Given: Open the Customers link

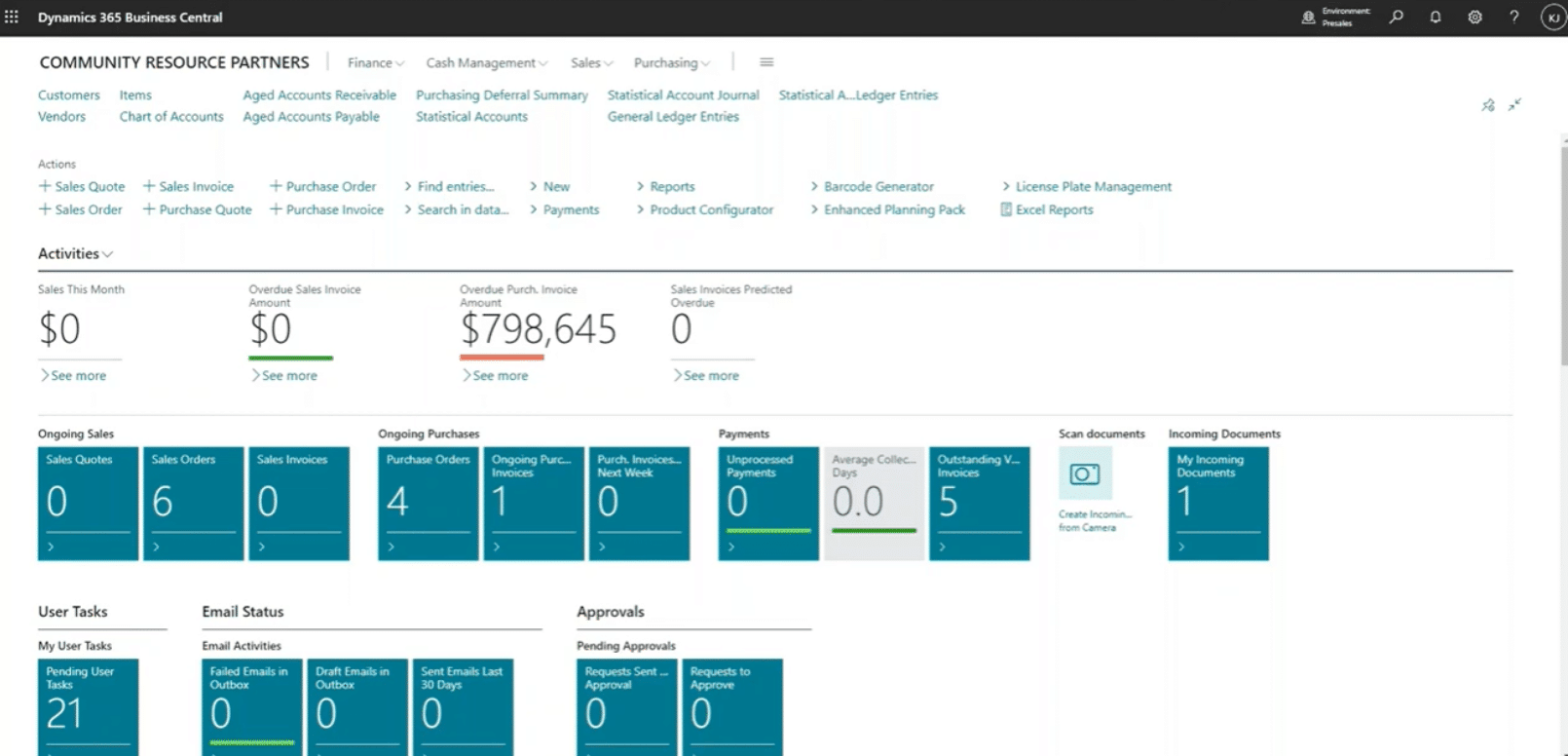Looking at the screenshot, I should [x=69, y=94].
